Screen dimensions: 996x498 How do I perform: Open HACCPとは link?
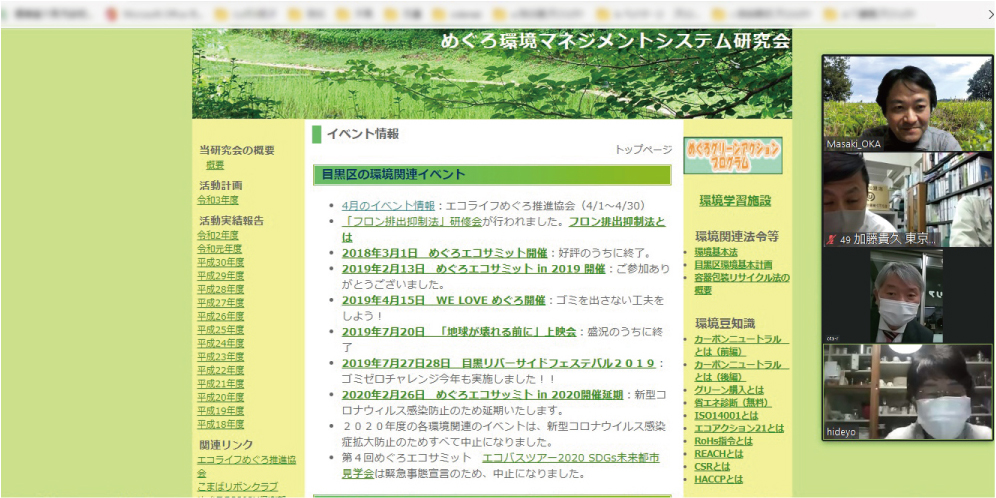pyautogui.click(x=718, y=479)
